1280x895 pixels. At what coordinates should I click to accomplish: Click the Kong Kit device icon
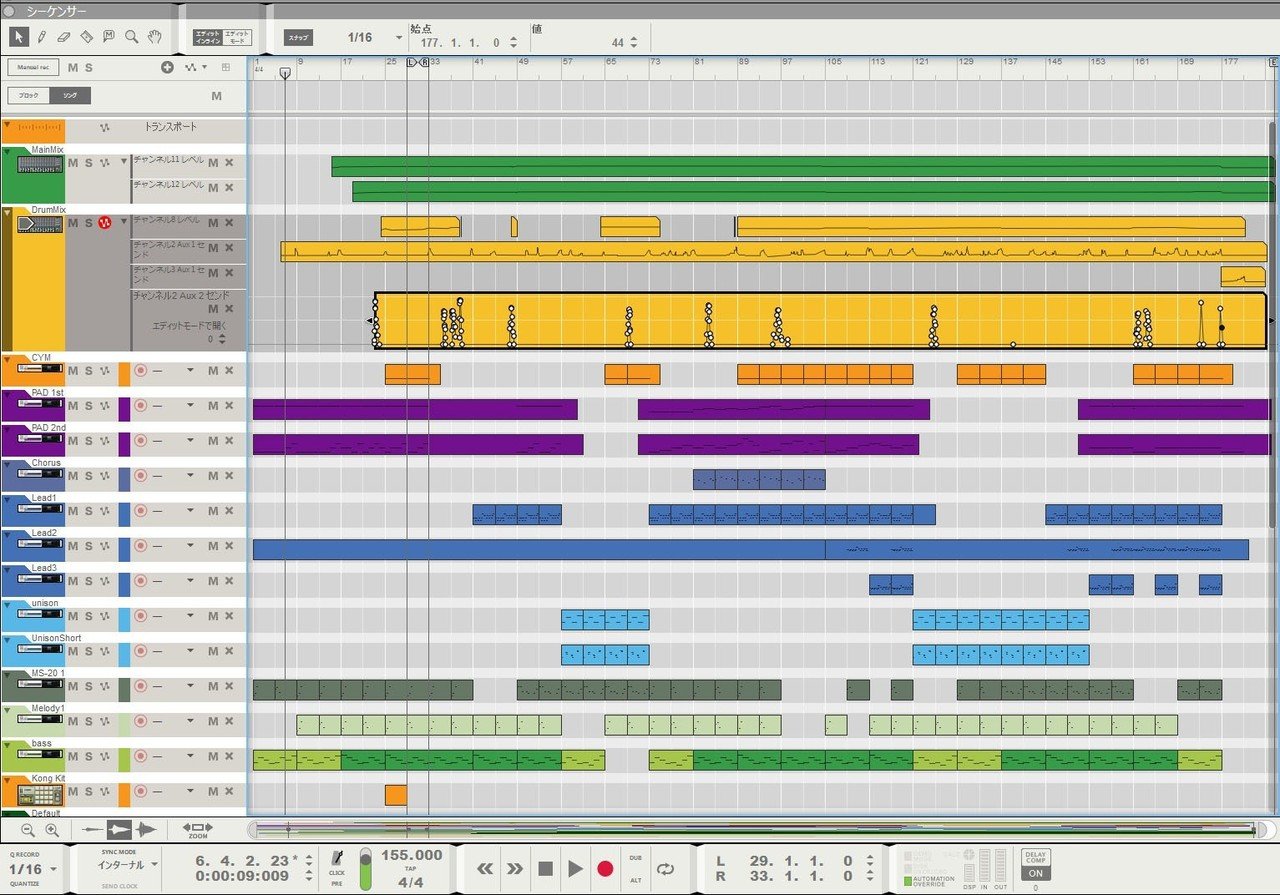41,795
